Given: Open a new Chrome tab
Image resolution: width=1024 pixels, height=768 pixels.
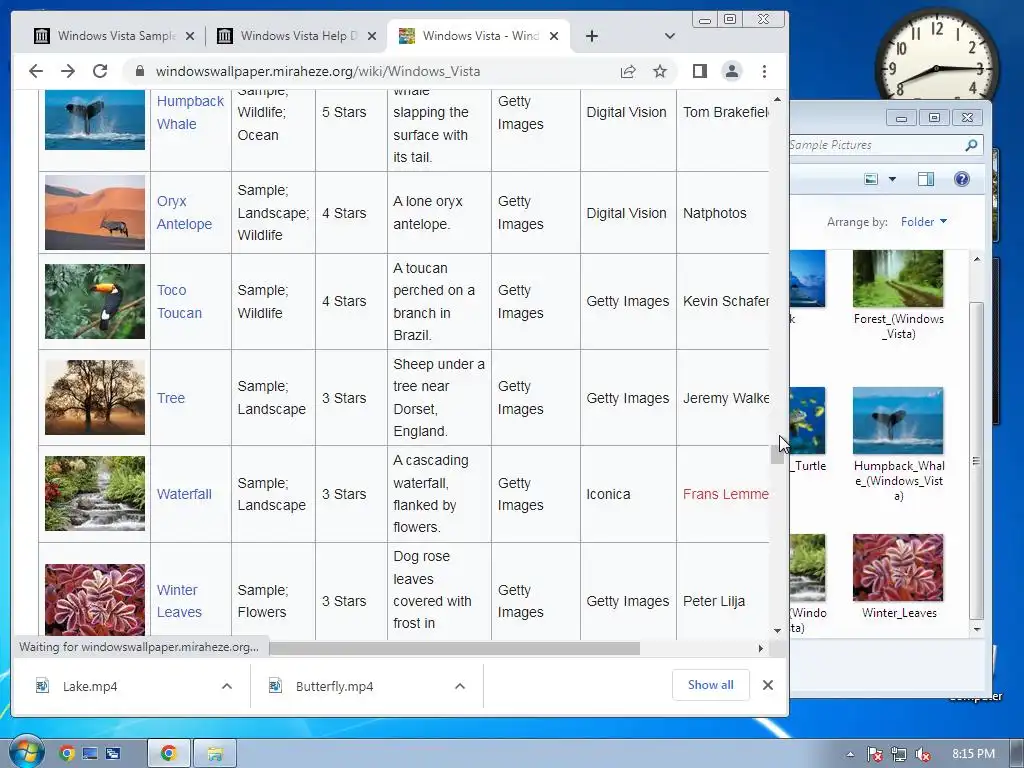Looking at the screenshot, I should click(592, 36).
